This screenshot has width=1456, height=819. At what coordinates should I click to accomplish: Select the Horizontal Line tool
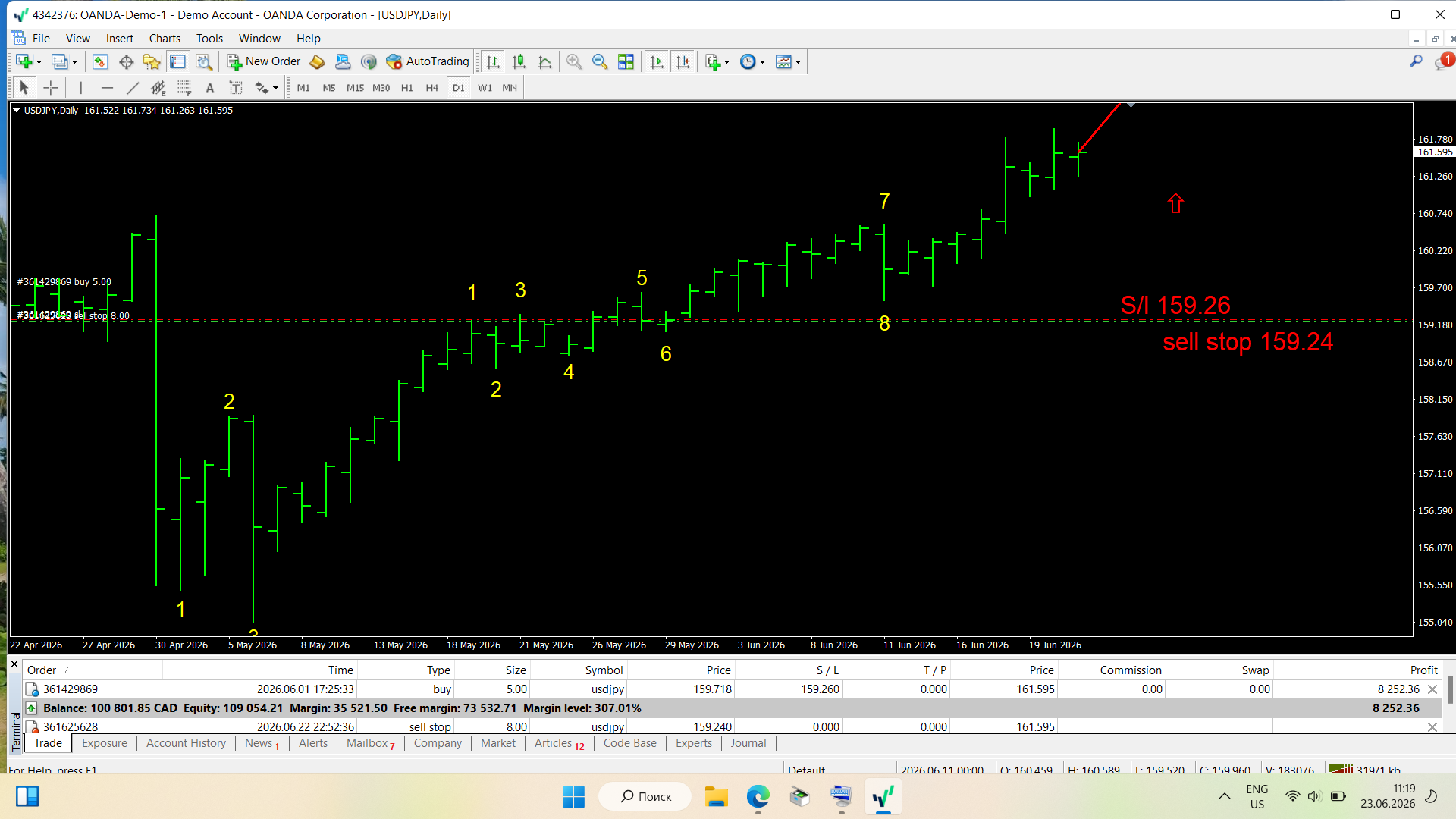click(x=107, y=88)
